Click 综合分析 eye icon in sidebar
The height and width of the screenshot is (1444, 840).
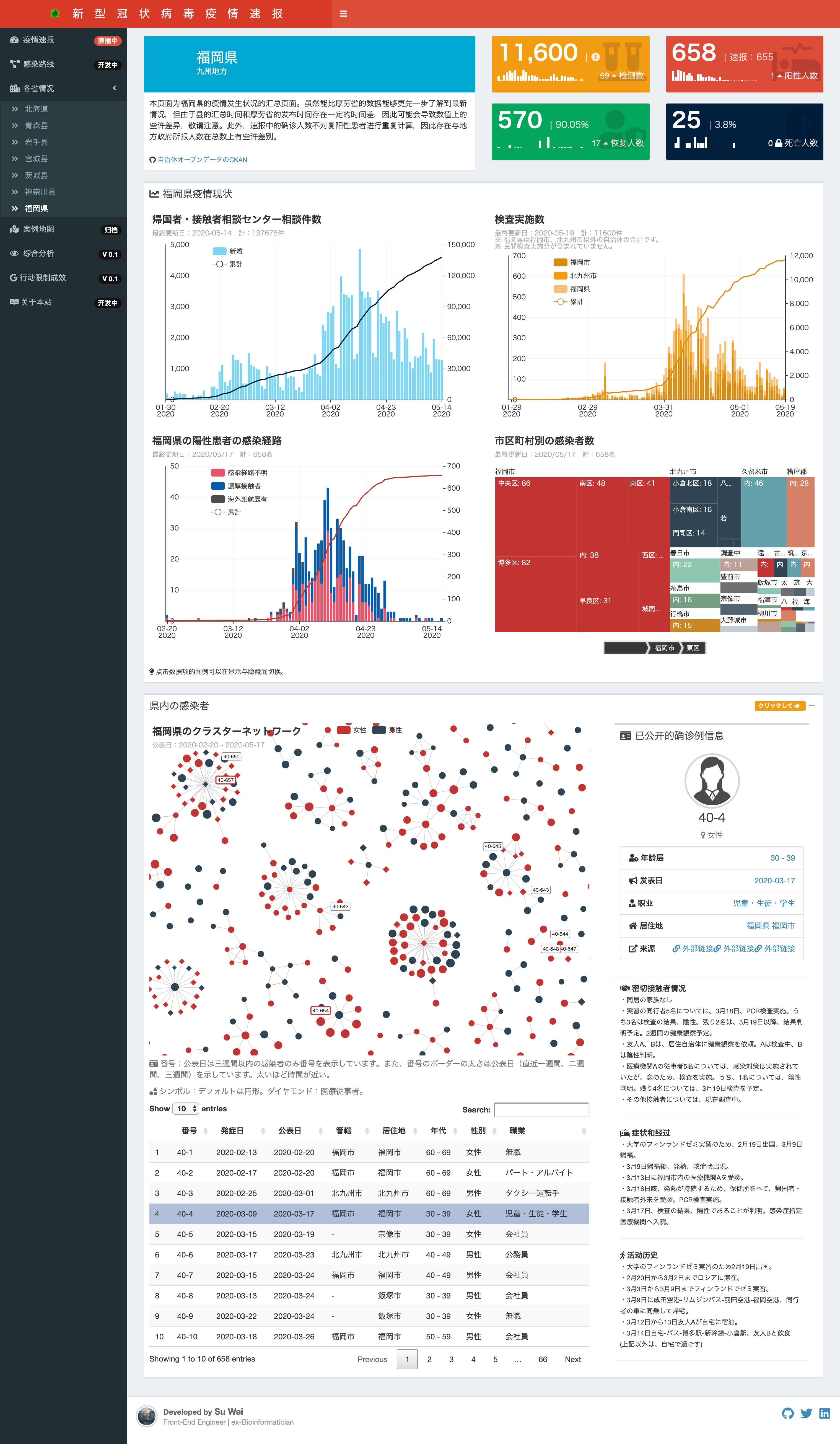point(14,253)
